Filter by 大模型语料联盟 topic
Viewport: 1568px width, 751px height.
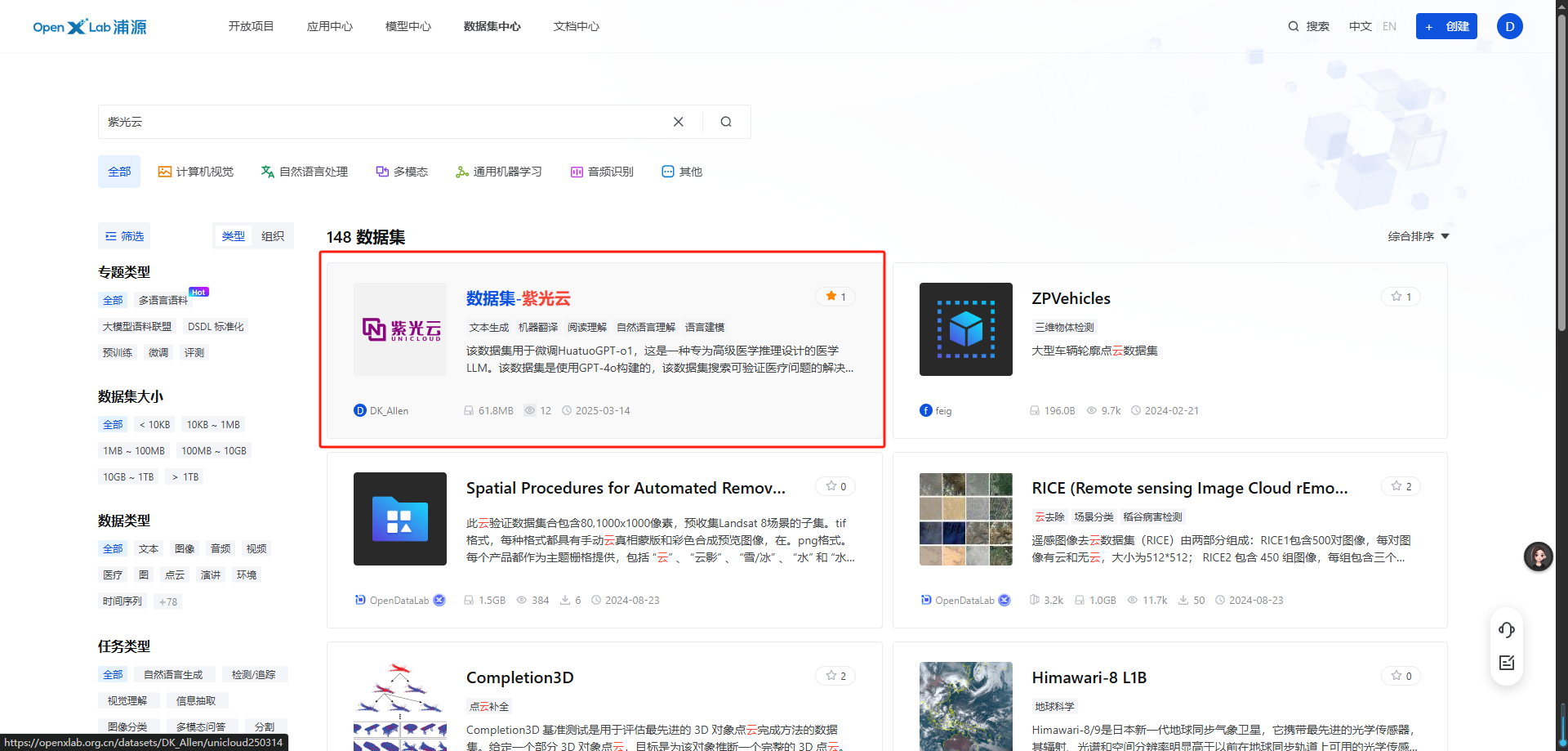(137, 326)
